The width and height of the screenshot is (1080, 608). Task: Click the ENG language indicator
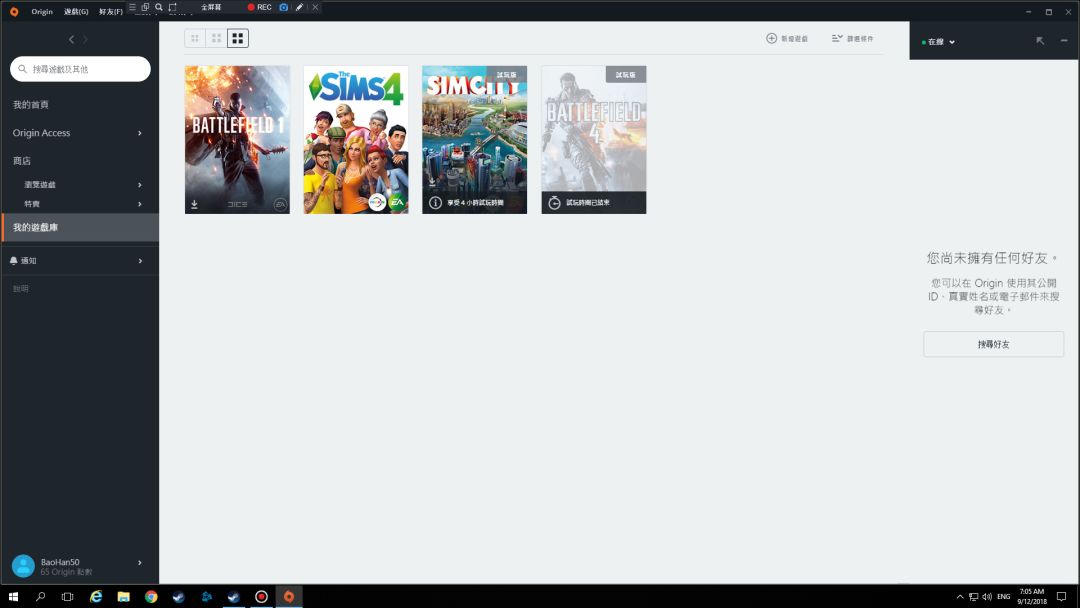click(1004, 596)
